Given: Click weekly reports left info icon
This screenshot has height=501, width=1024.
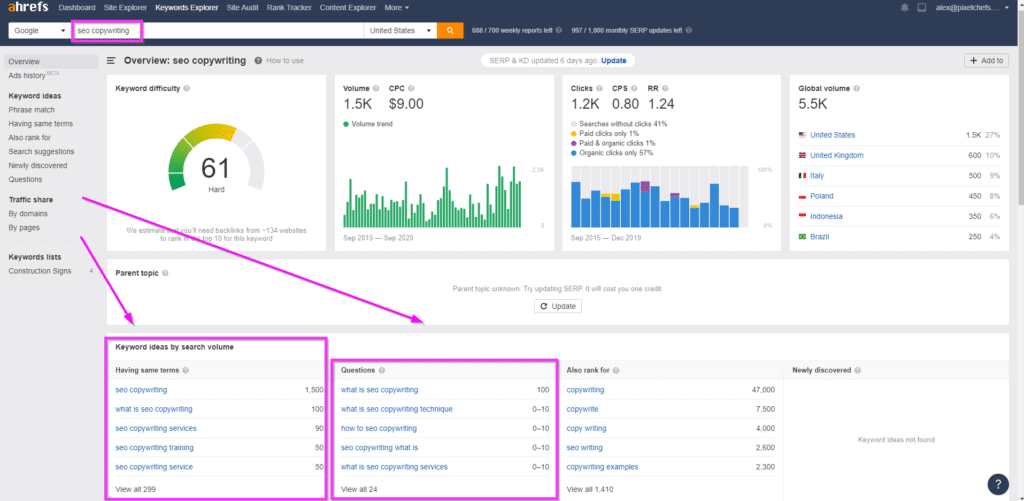Looking at the screenshot, I should point(558,30).
